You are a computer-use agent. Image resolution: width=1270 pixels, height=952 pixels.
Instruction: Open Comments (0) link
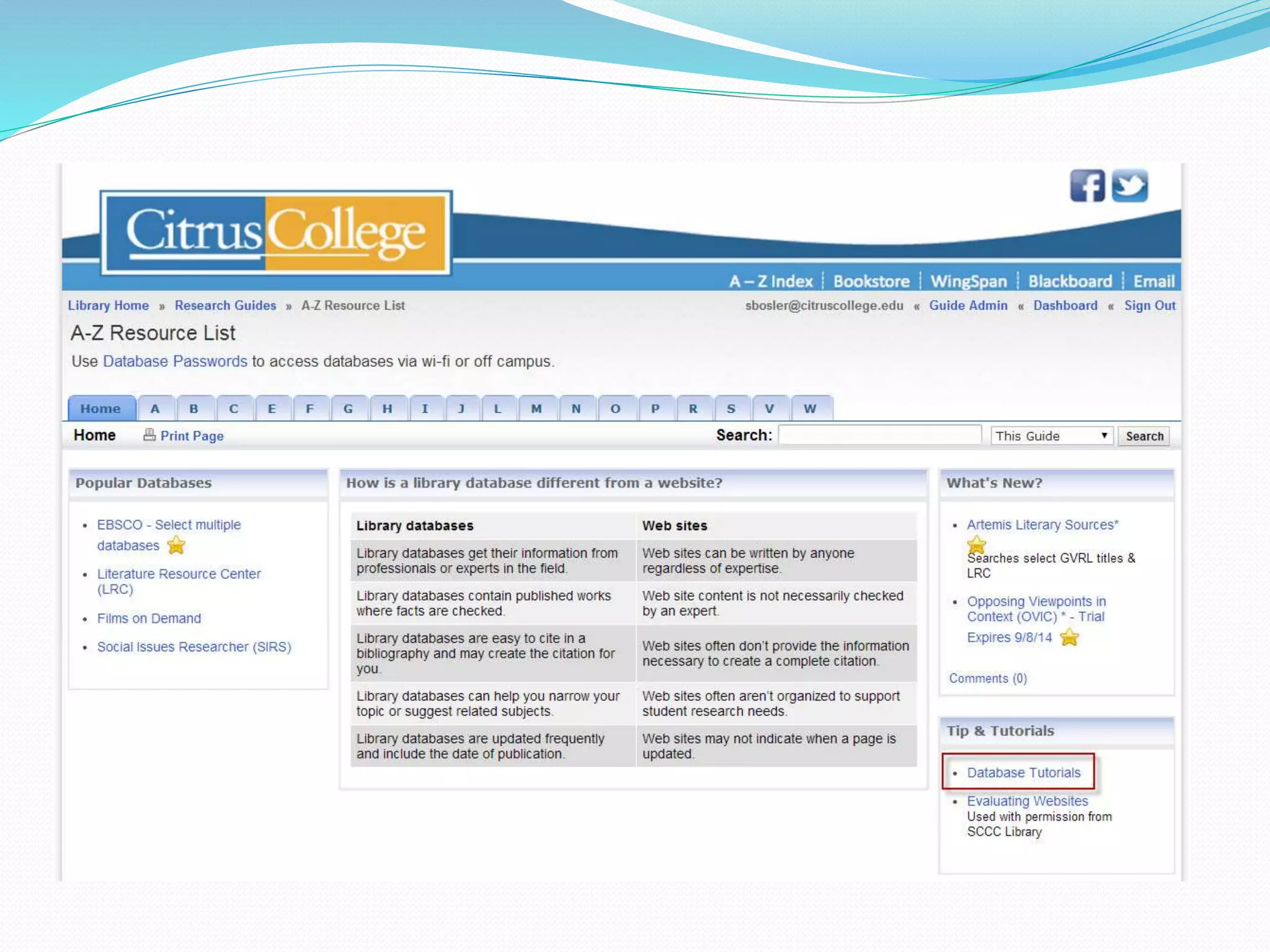[988, 679]
